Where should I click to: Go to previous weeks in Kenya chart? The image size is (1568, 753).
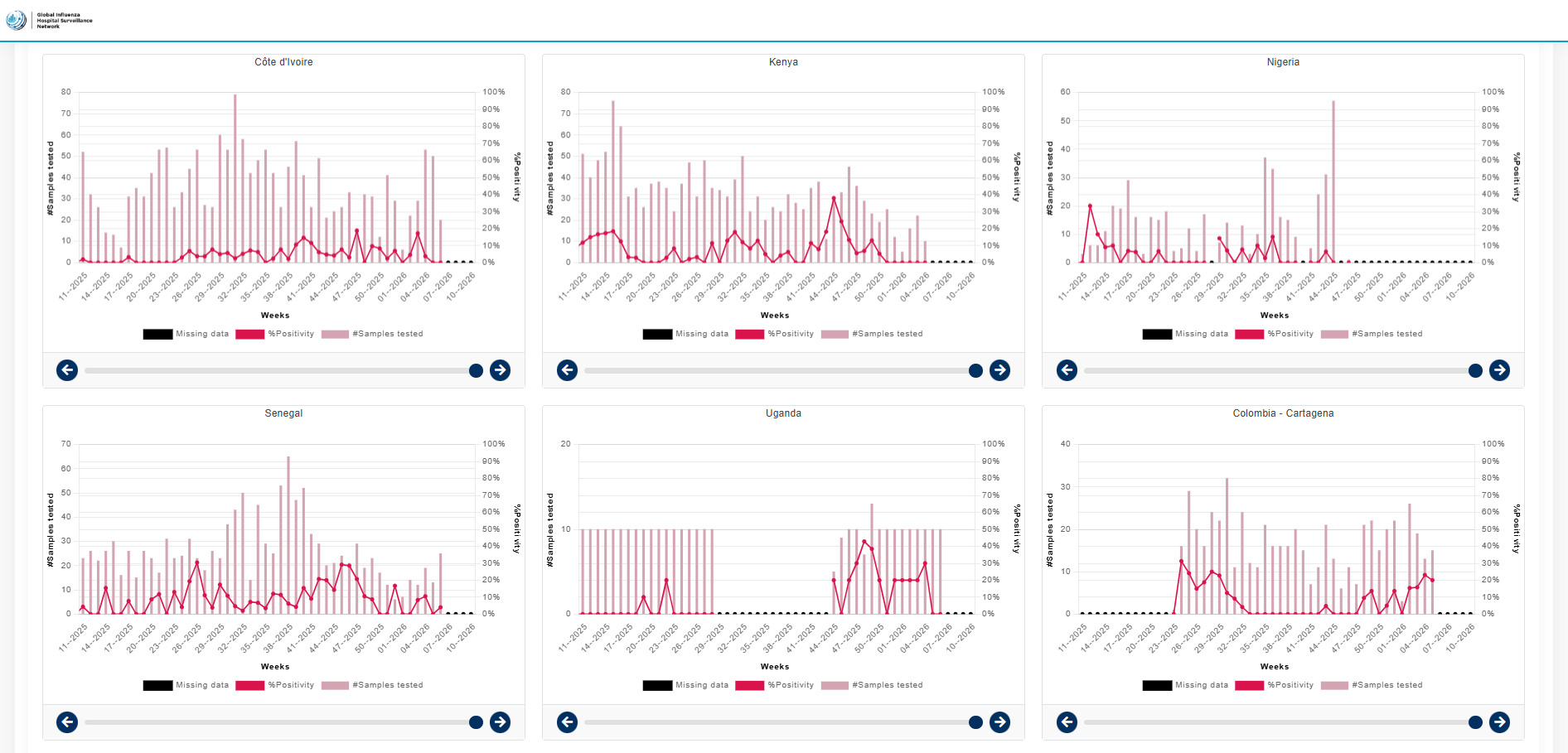pos(567,370)
